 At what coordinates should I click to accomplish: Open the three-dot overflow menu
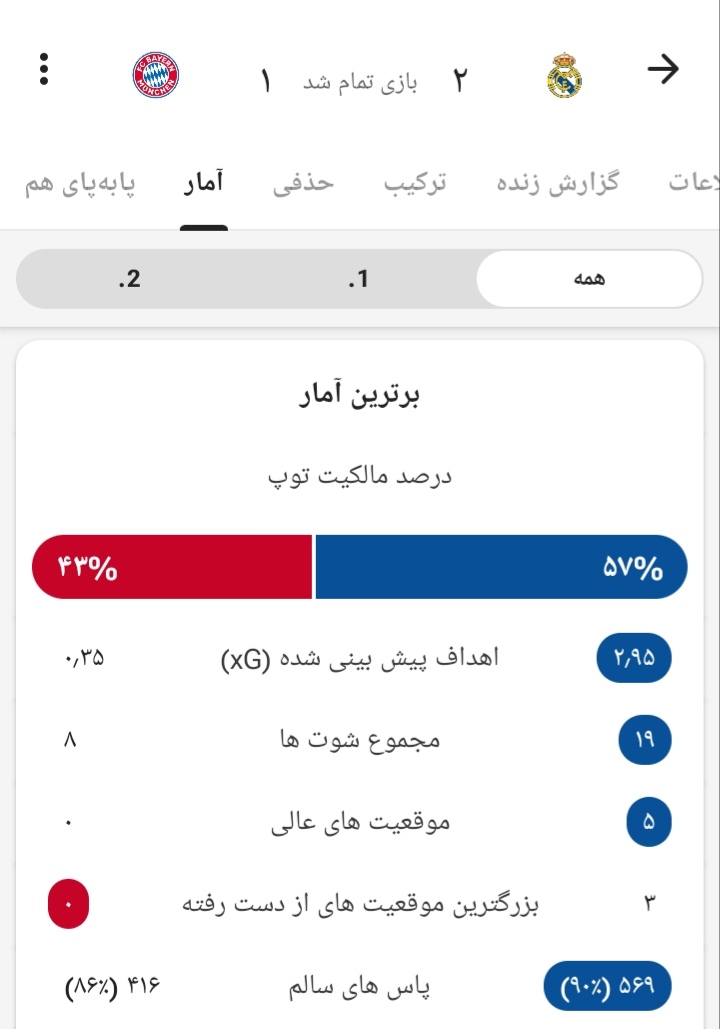pos(44,69)
